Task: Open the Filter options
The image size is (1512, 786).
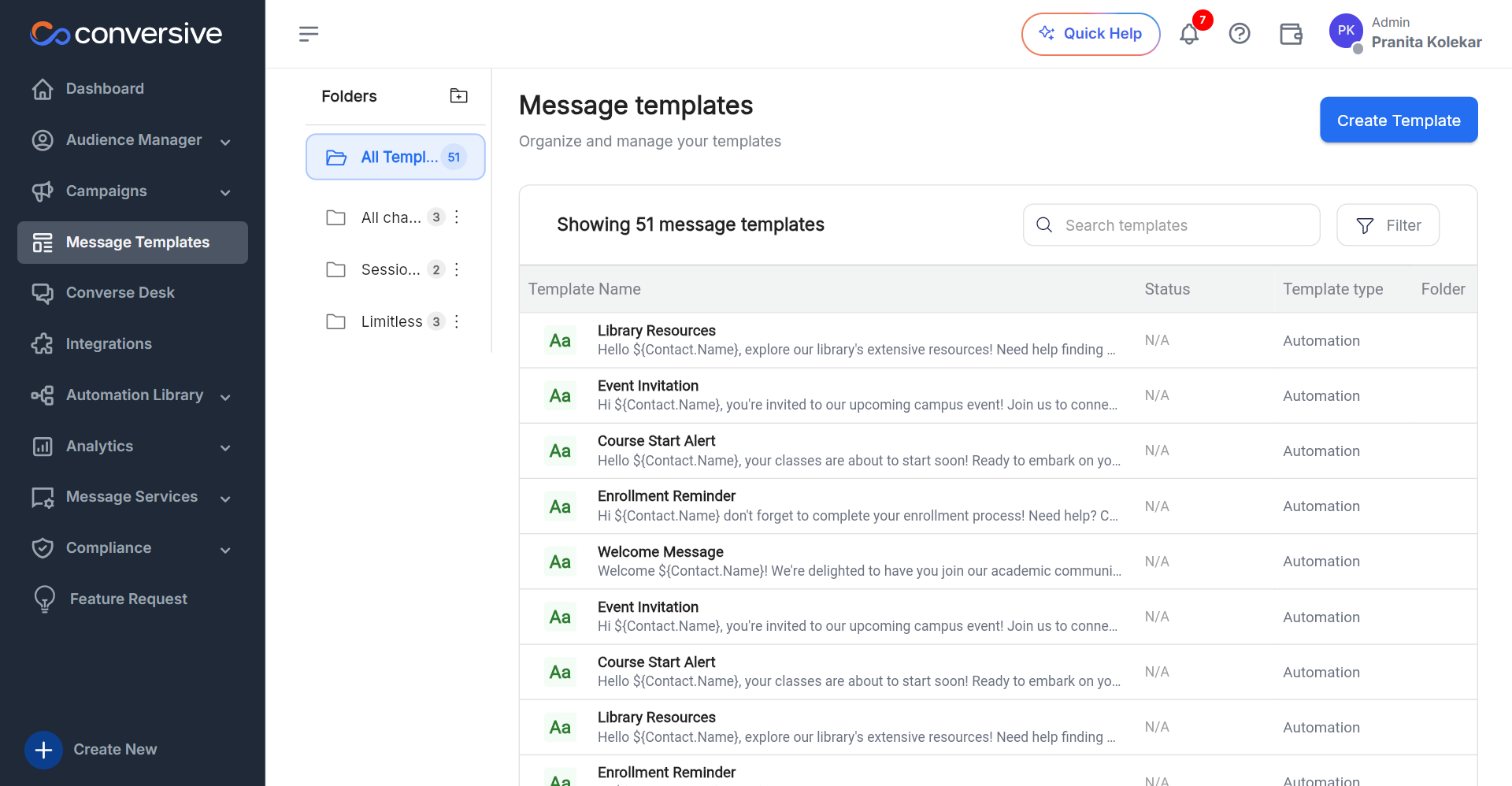Action: 1388,225
